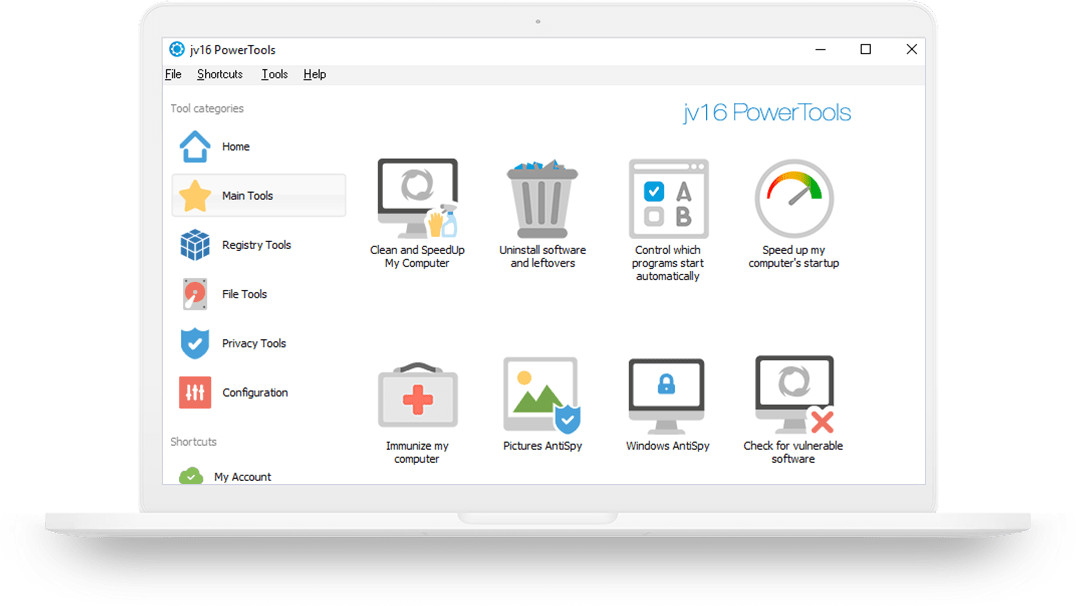The width and height of the screenshot is (1076, 606).
Task: Open the Configuration category label
Action: pyautogui.click(x=255, y=393)
